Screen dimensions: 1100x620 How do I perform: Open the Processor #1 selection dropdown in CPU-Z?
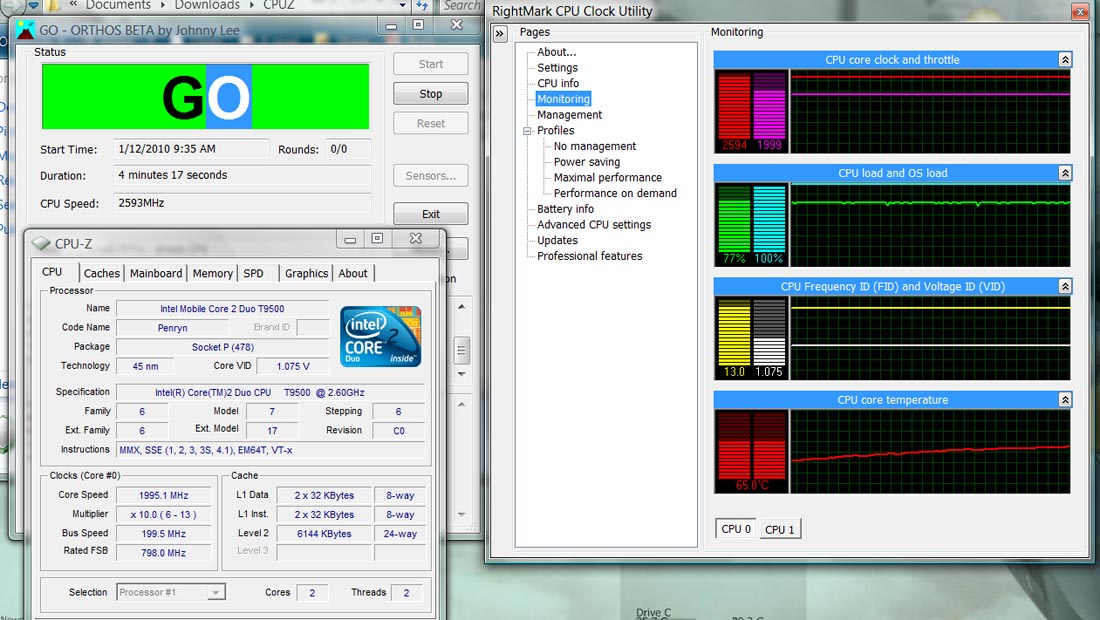216,593
